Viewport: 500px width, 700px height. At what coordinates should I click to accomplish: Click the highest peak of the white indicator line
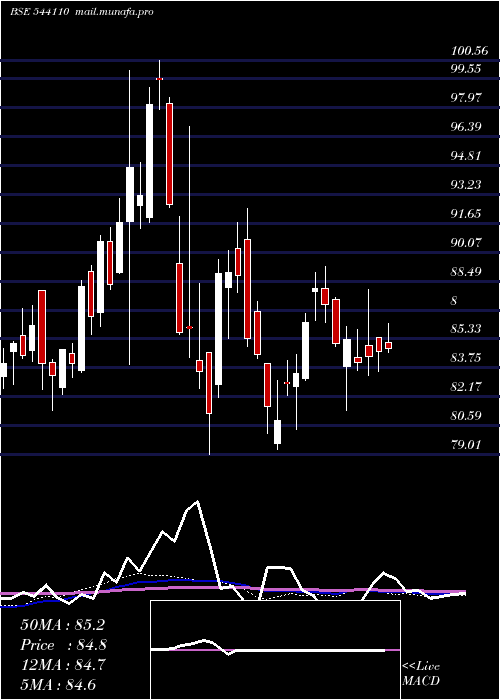point(197,501)
